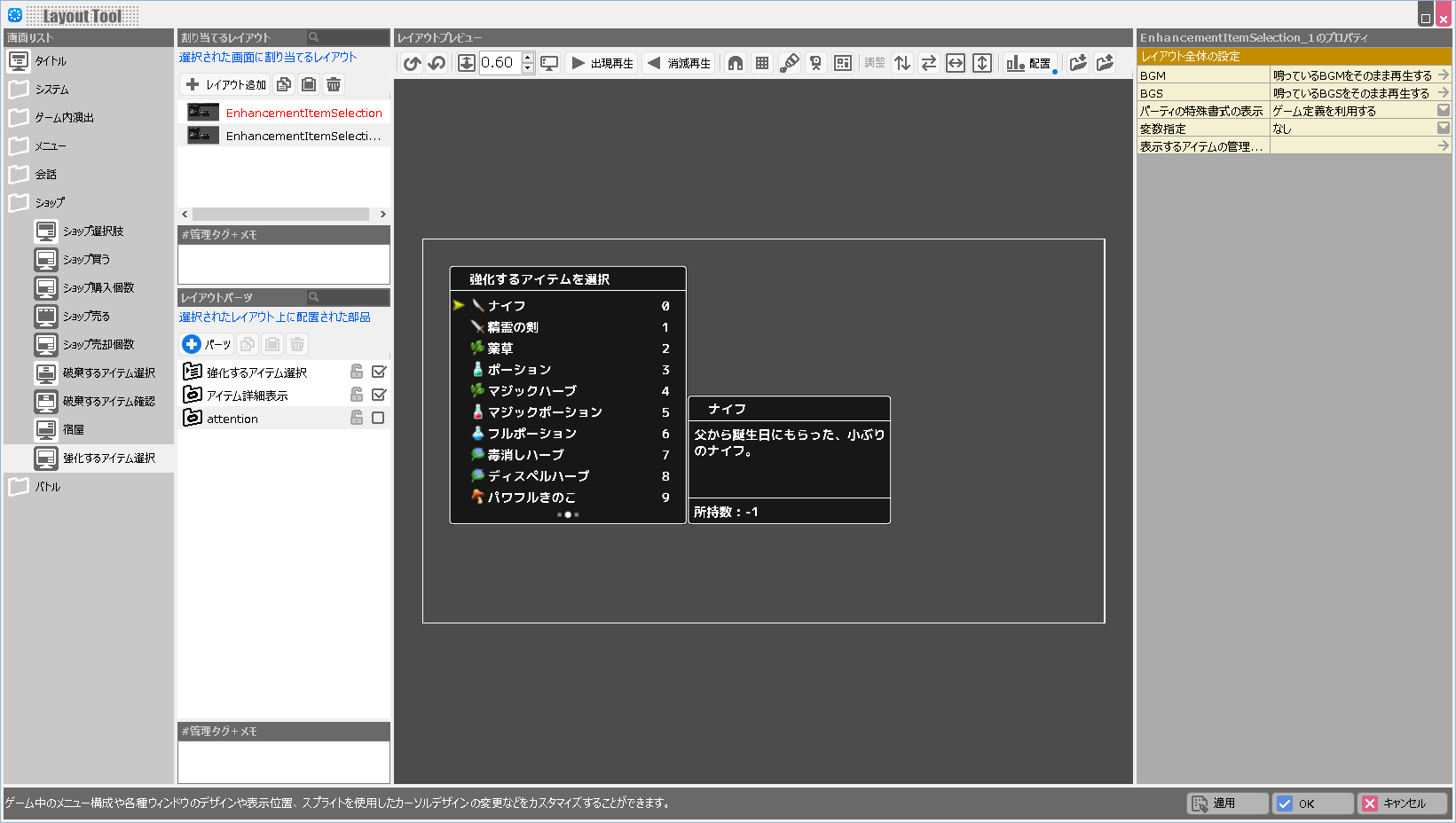Click the 適用 apply button

tap(1228, 803)
